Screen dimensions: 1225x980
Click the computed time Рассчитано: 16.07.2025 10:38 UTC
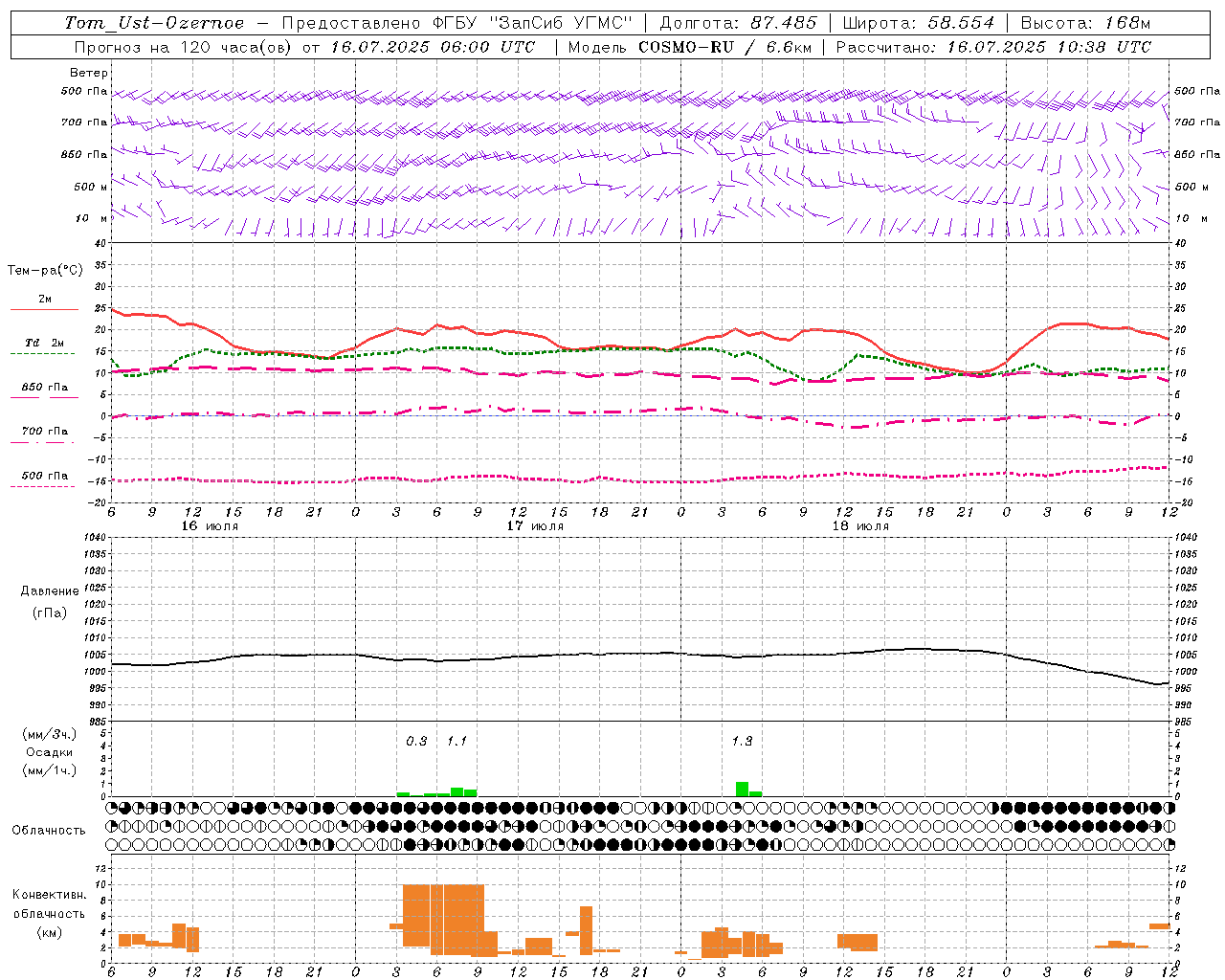pos(994,47)
